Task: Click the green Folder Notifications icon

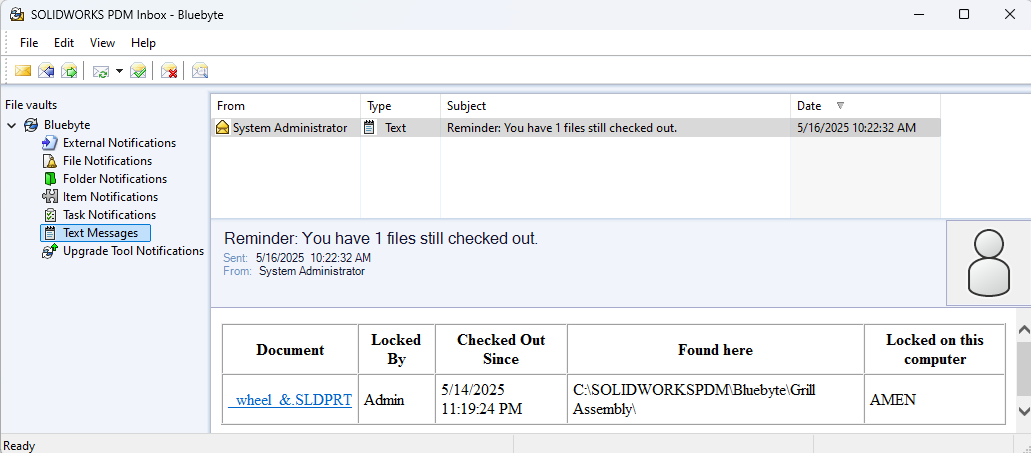Action: [50, 179]
